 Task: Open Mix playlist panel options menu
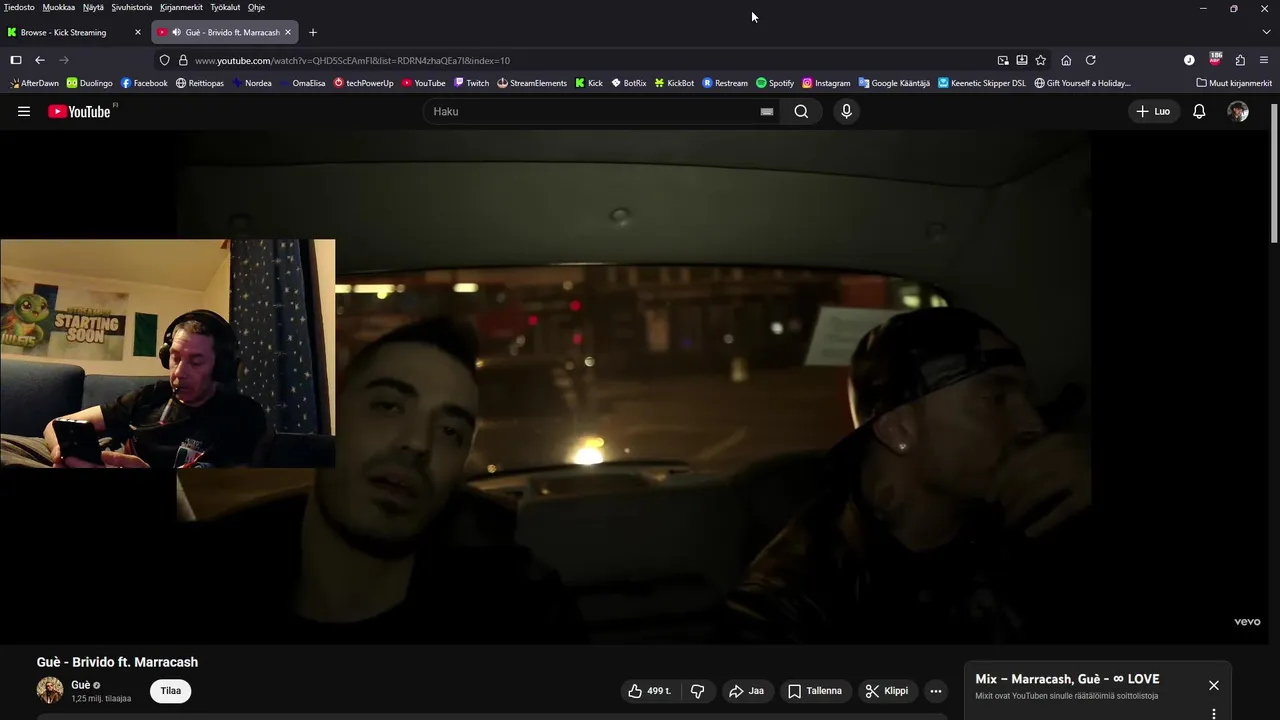pyautogui.click(x=1213, y=713)
